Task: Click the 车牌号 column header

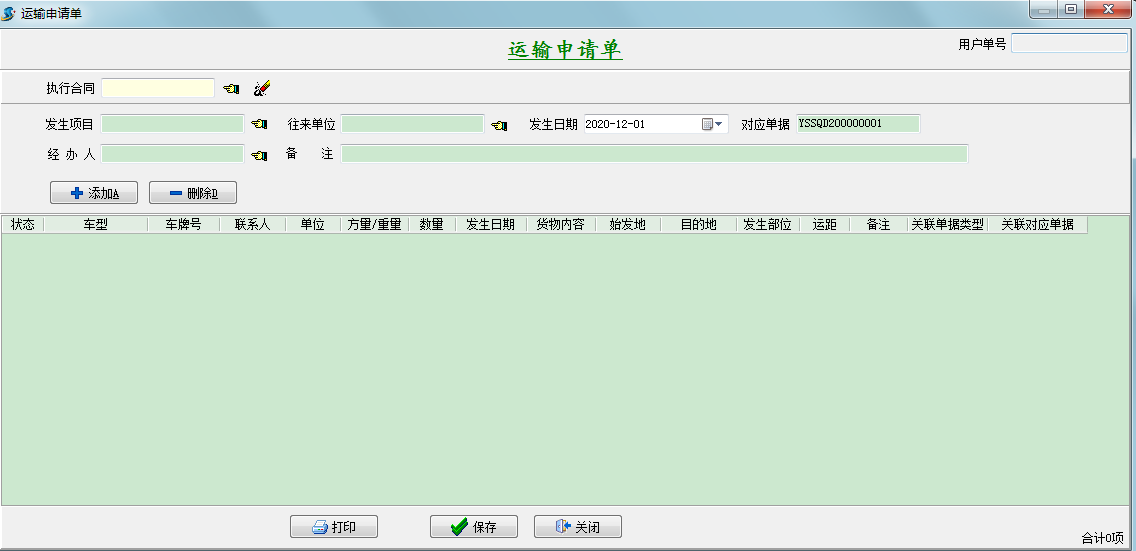Action: tap(183, 224)
